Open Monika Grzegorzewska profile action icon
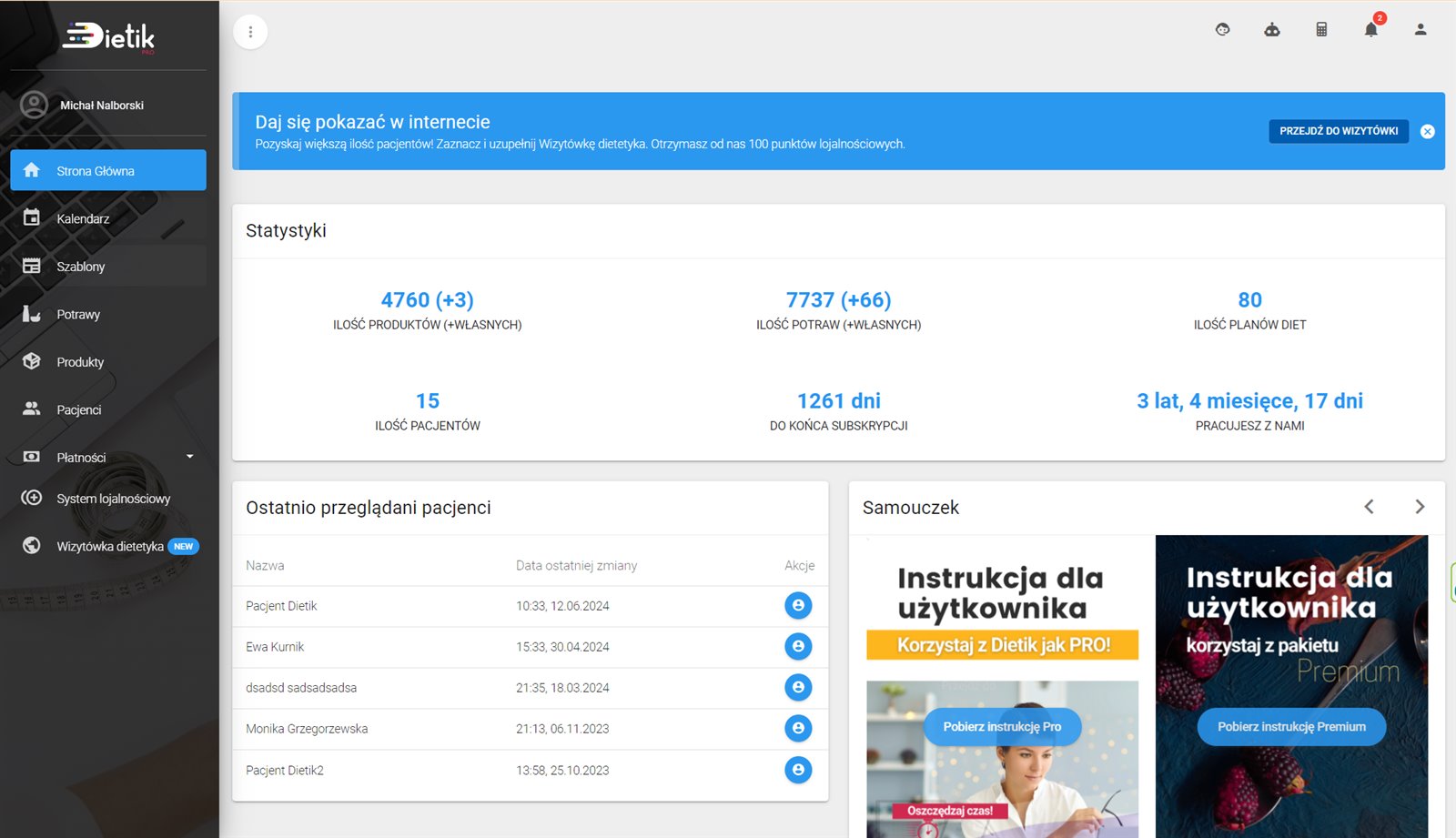This screenshot has width=1456, height=838. point(798,728)
